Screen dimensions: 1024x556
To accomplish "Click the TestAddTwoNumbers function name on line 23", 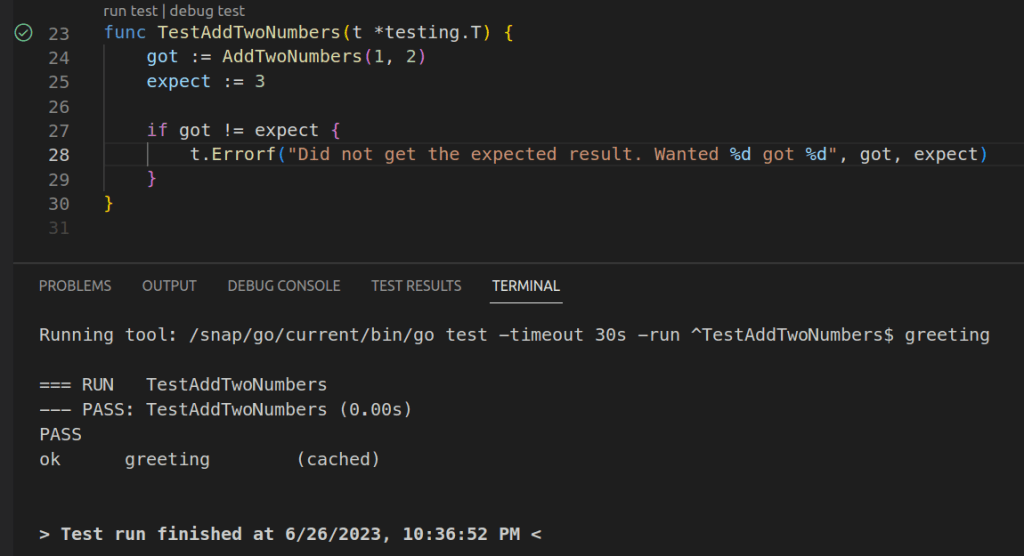I will tap(248, 33).
